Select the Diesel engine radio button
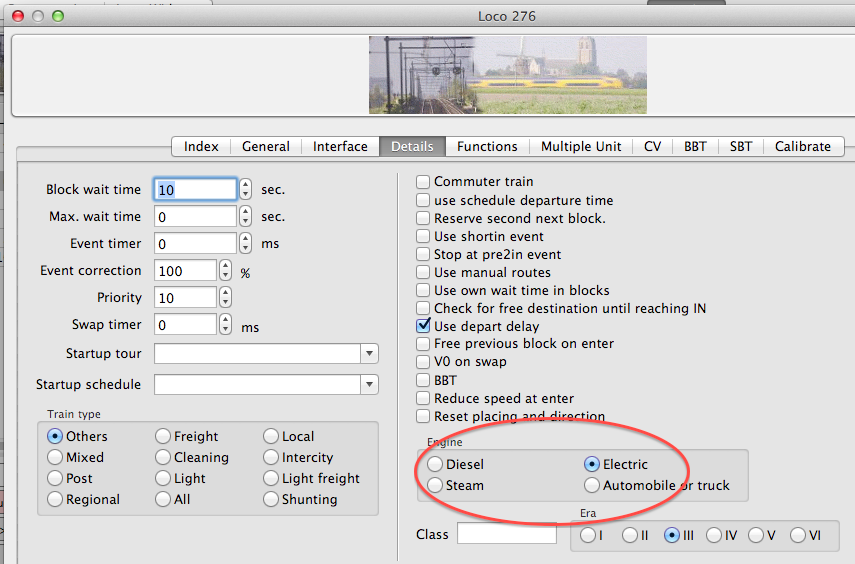855x564 pixels. tap(435, 464)
